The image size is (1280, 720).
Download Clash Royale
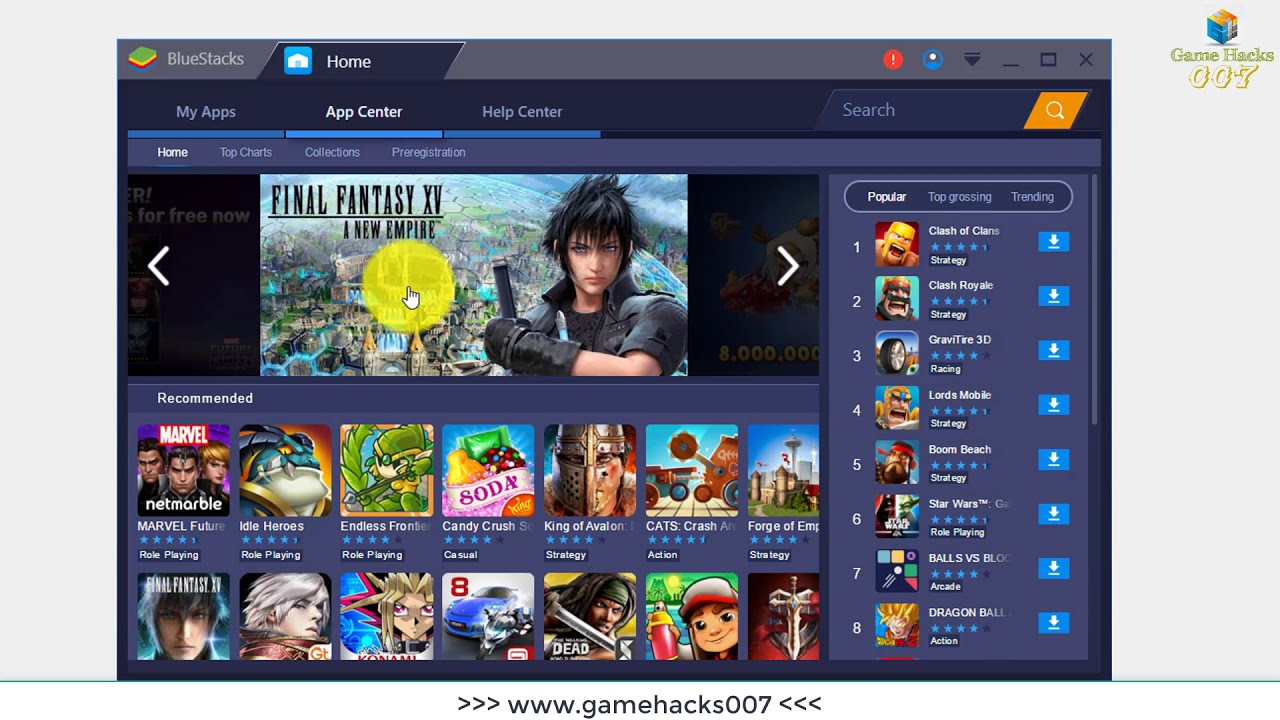pyautogui.click(x=1053, y=296)
